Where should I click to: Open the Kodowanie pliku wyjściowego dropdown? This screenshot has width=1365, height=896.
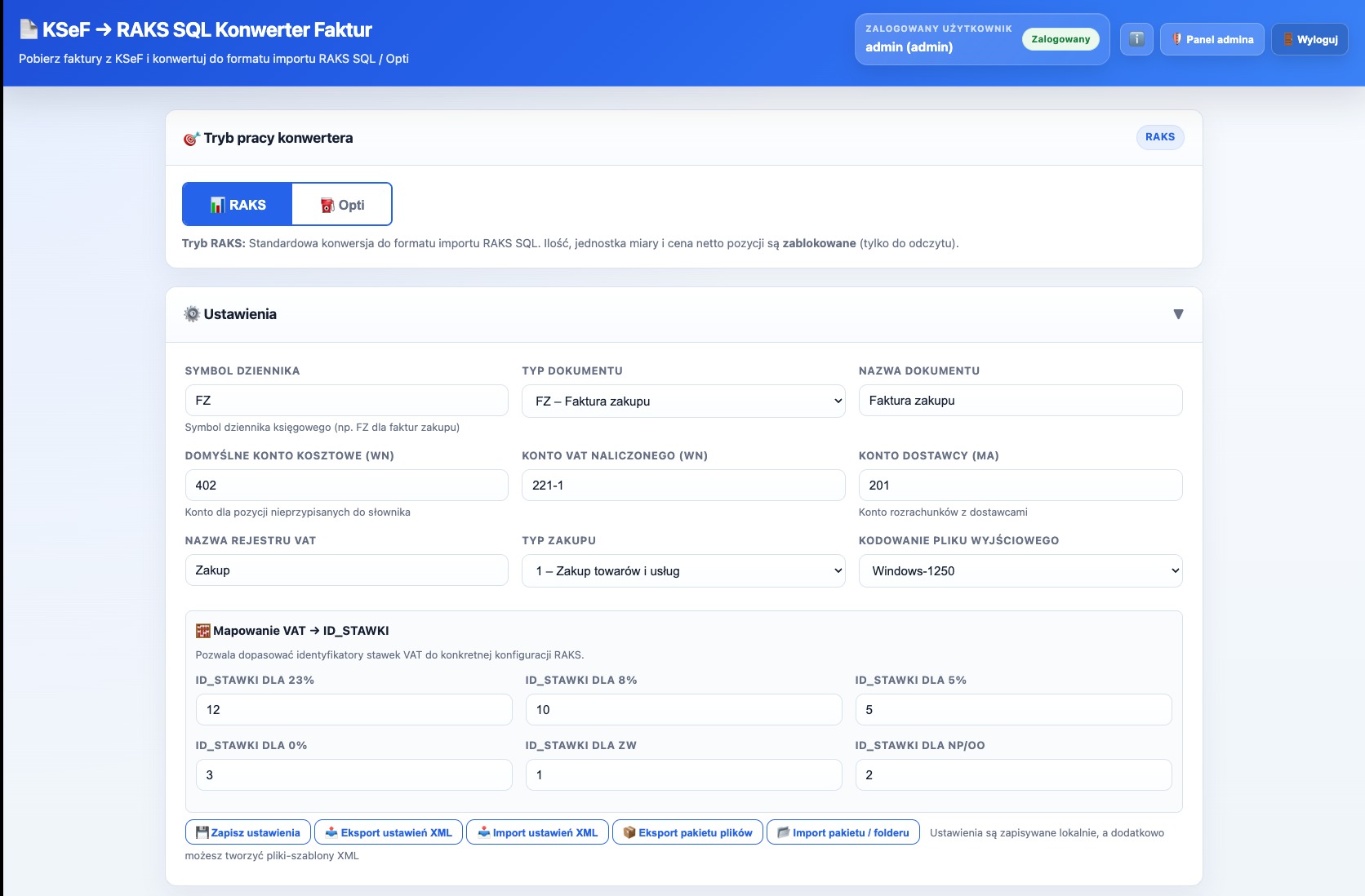pos(1020,570)
